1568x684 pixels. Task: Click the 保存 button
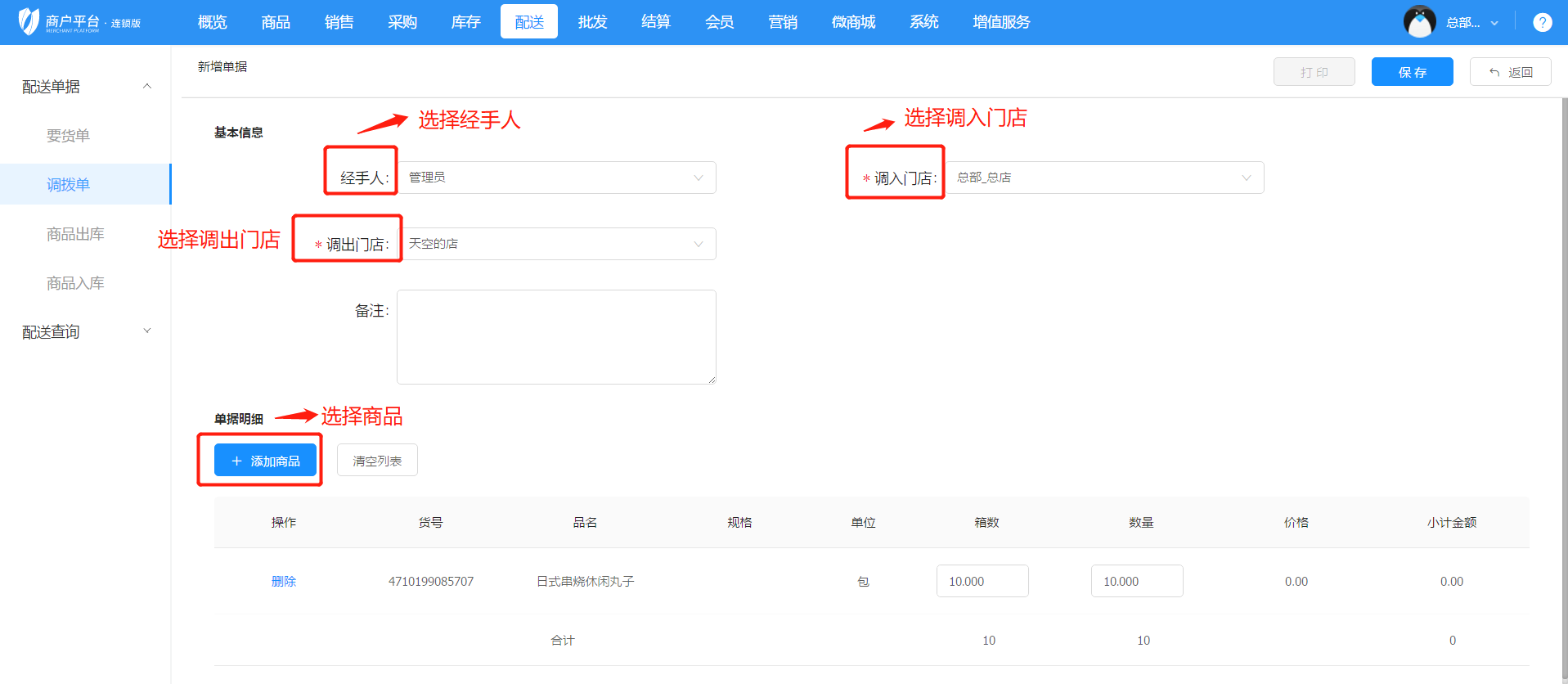tap(1412, 72)
